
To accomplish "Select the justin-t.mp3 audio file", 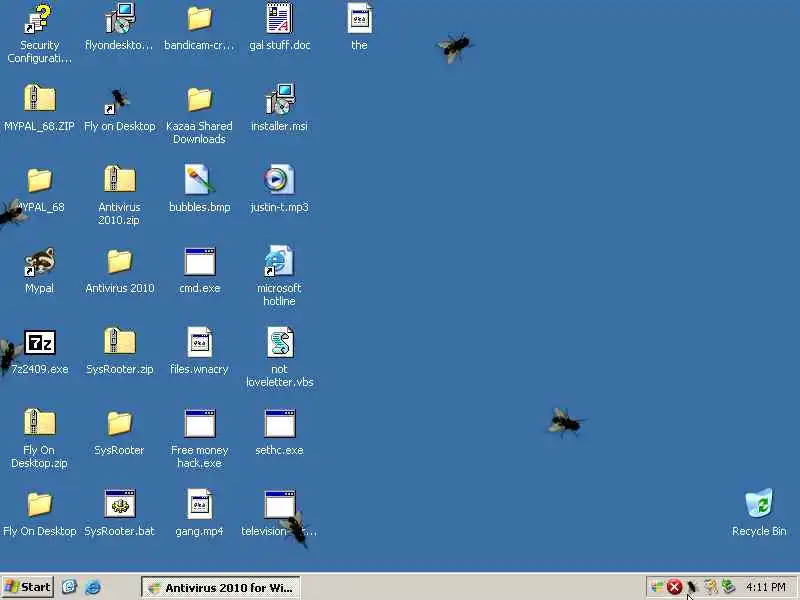I will [x=279, y=180].
